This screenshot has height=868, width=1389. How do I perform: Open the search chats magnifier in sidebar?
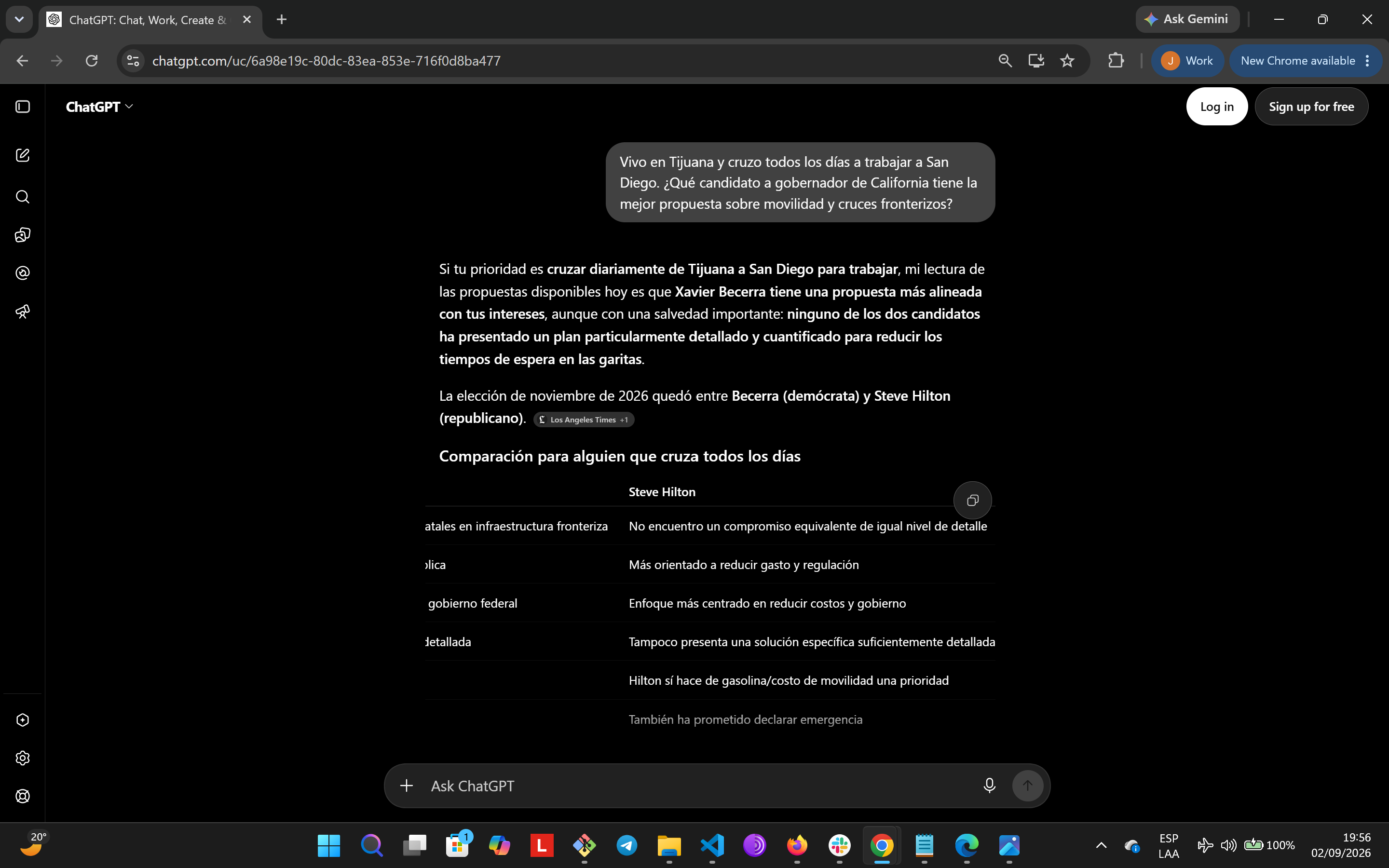pyautogui.click(x=22, y=197)
